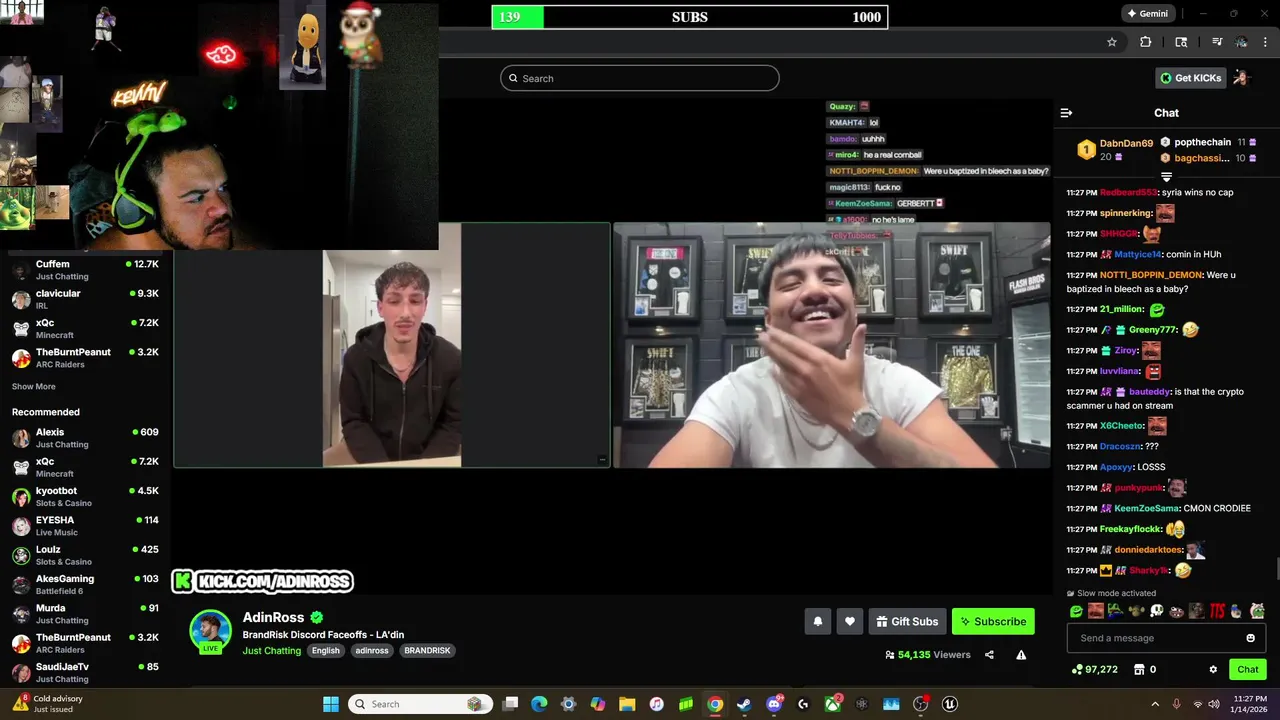Image resolution: width=1280 pixels, height=720 pixels.
Task: Click AdinRoss channel avatar with LIVE badge
Action: pyautogui.click(x=211, y=632)
